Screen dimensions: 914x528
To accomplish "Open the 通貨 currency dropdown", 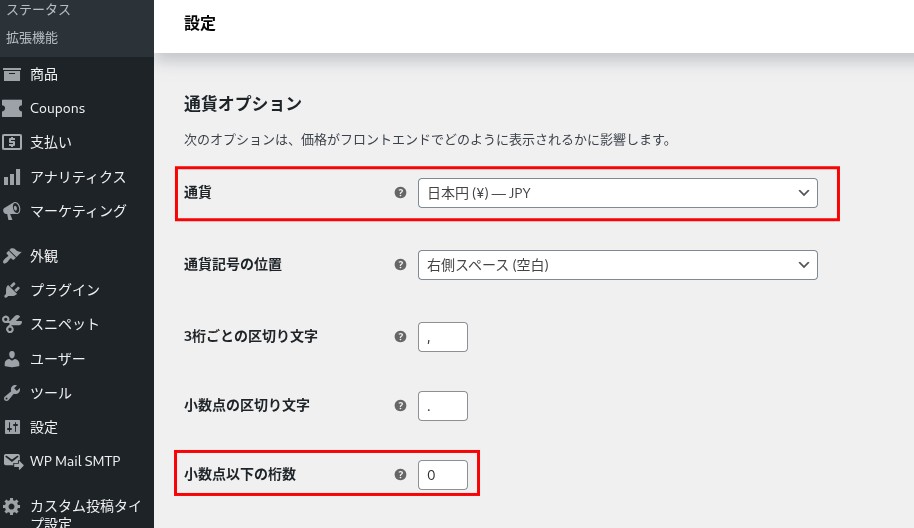I will coord(617,193).
